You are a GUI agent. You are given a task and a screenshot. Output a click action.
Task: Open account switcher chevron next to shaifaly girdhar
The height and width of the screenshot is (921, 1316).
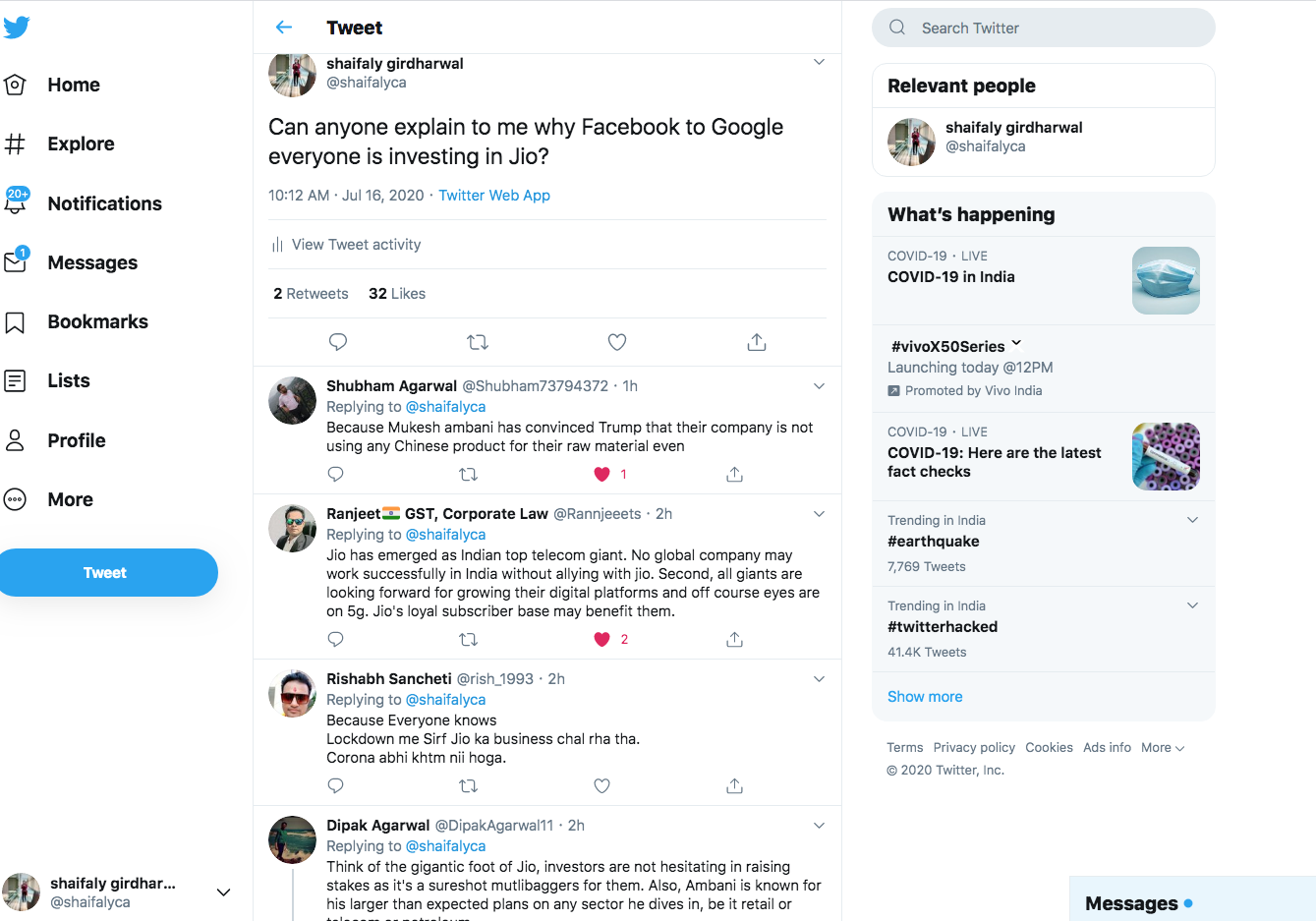223,892
